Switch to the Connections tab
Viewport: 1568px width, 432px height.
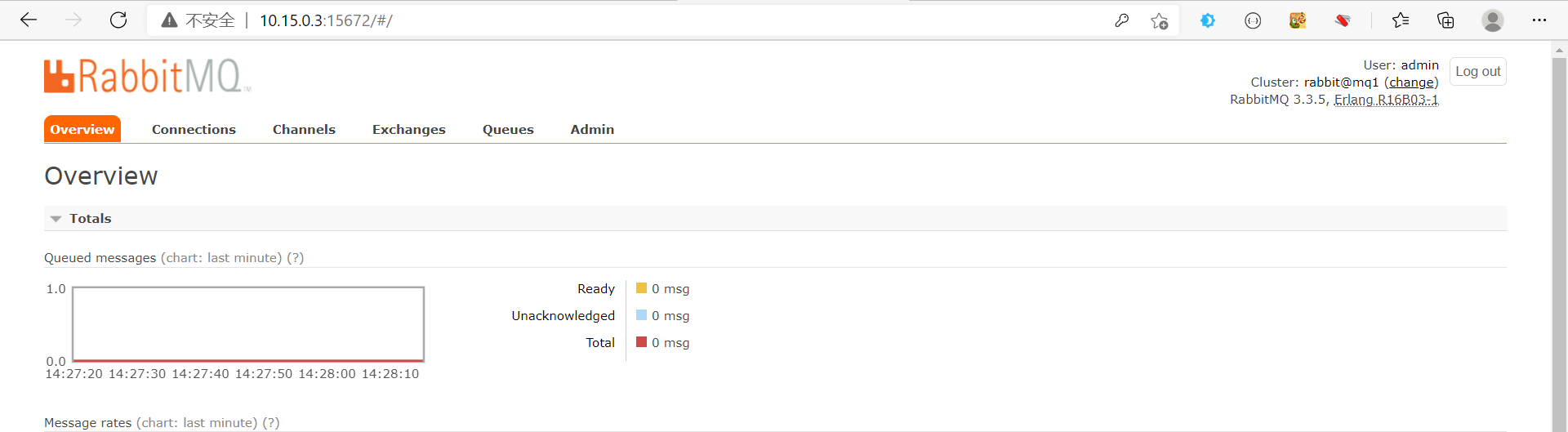tap(194, 129)
